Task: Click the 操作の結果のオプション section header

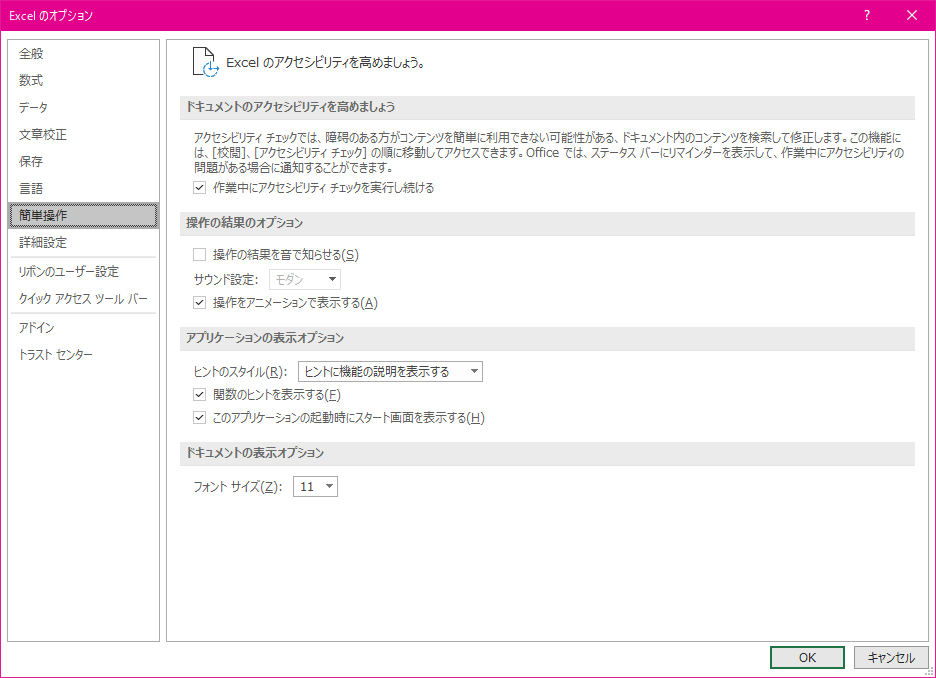Action: tap(547, 223)
